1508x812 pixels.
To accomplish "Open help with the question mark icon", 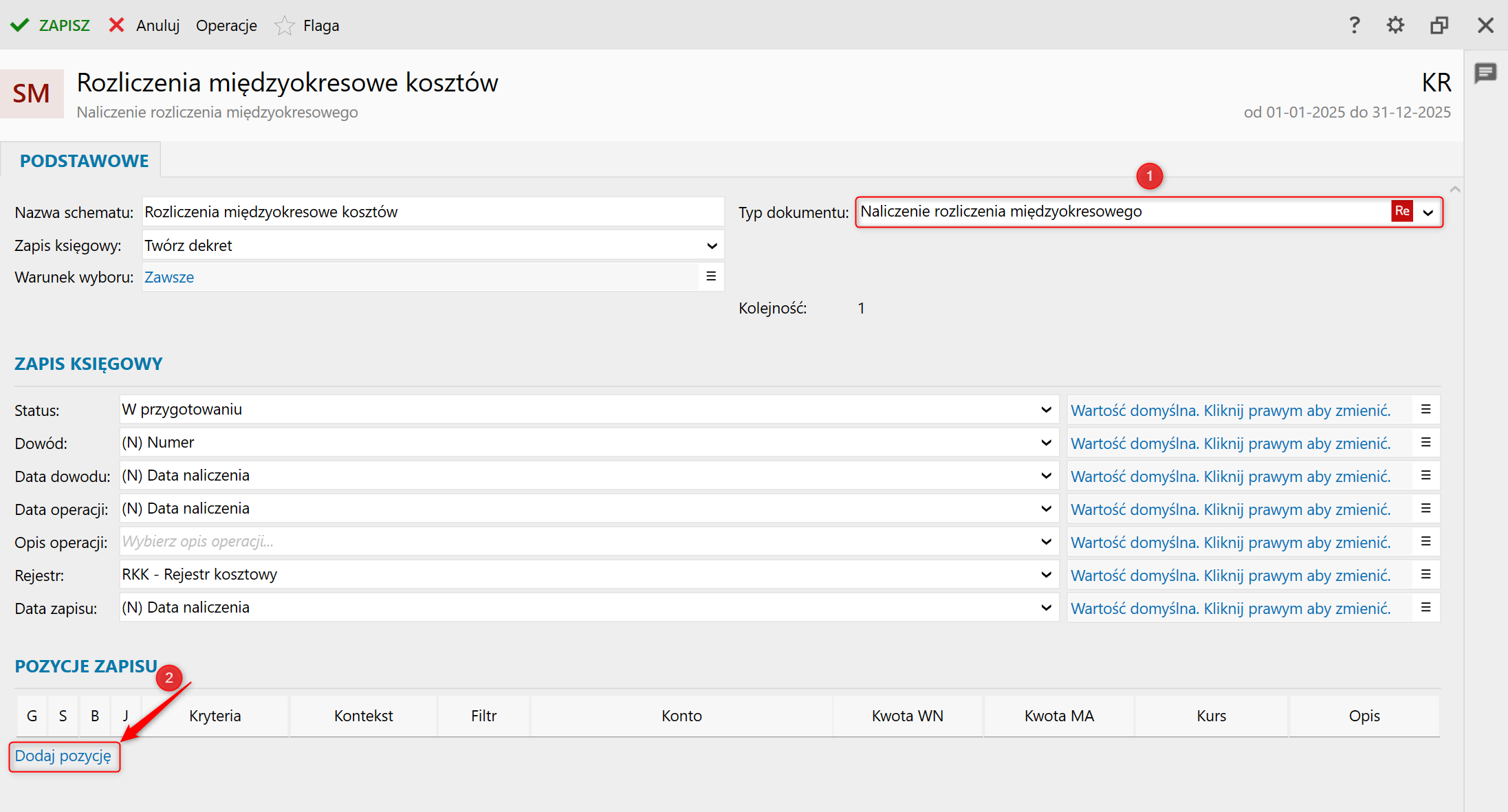I will 1354,25.
